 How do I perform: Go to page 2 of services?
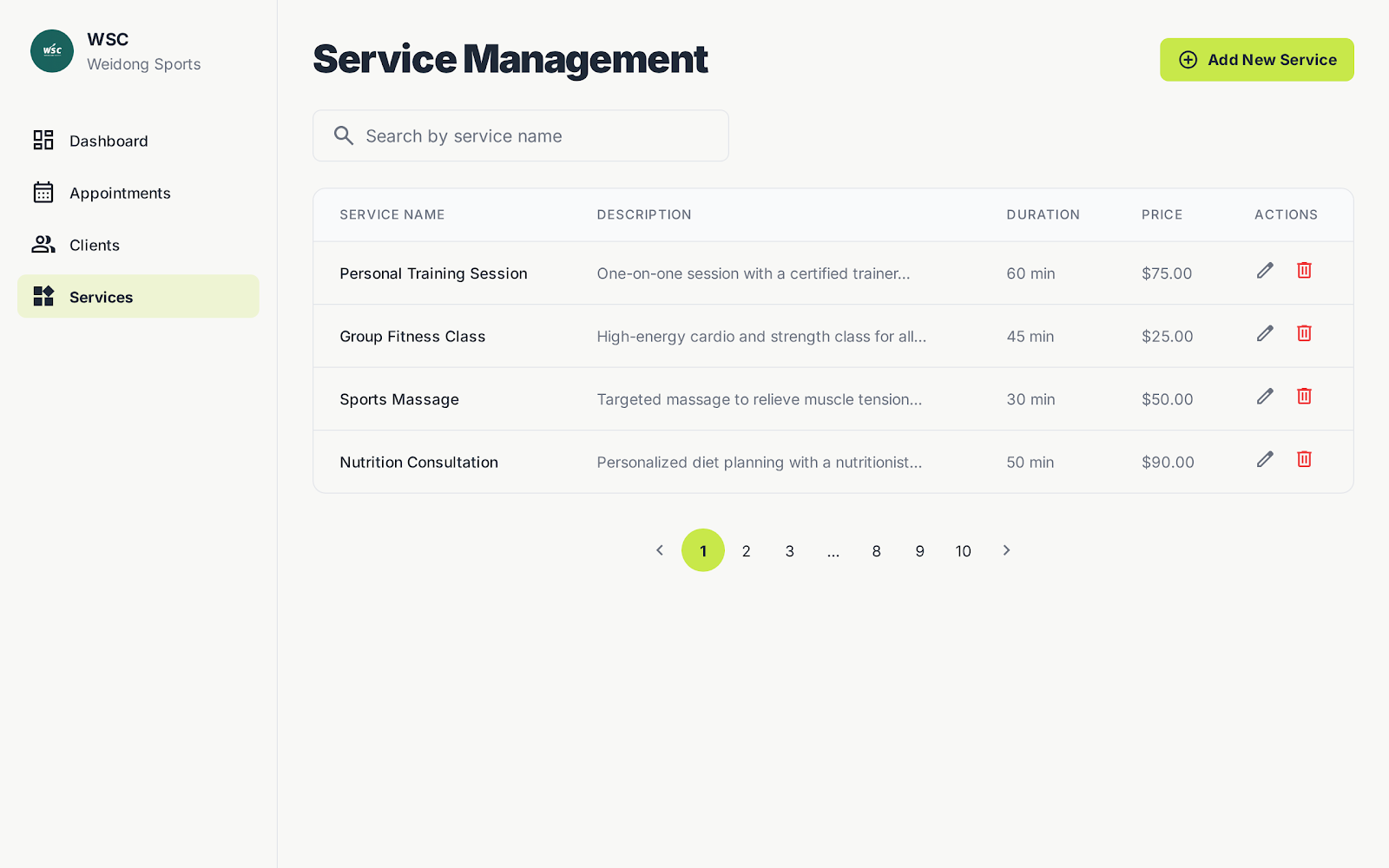click(x=746, y=550)
